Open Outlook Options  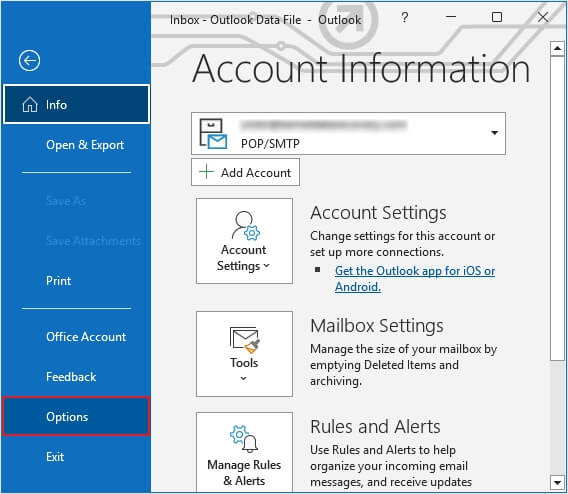pos(76,416)
